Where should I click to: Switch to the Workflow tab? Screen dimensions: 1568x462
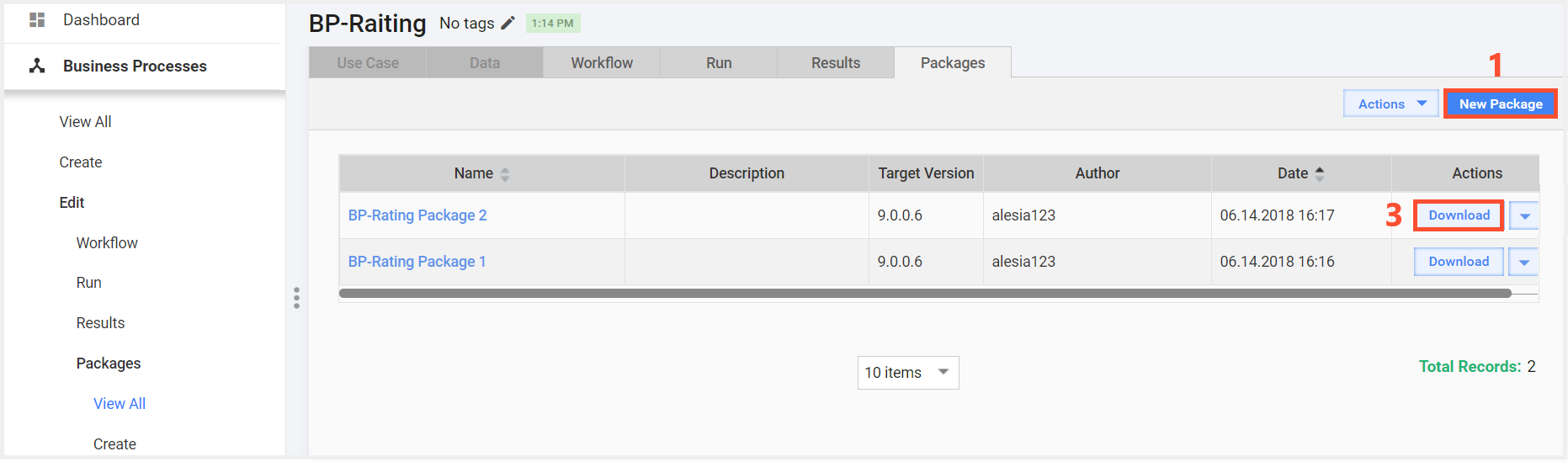click(602, 63)
